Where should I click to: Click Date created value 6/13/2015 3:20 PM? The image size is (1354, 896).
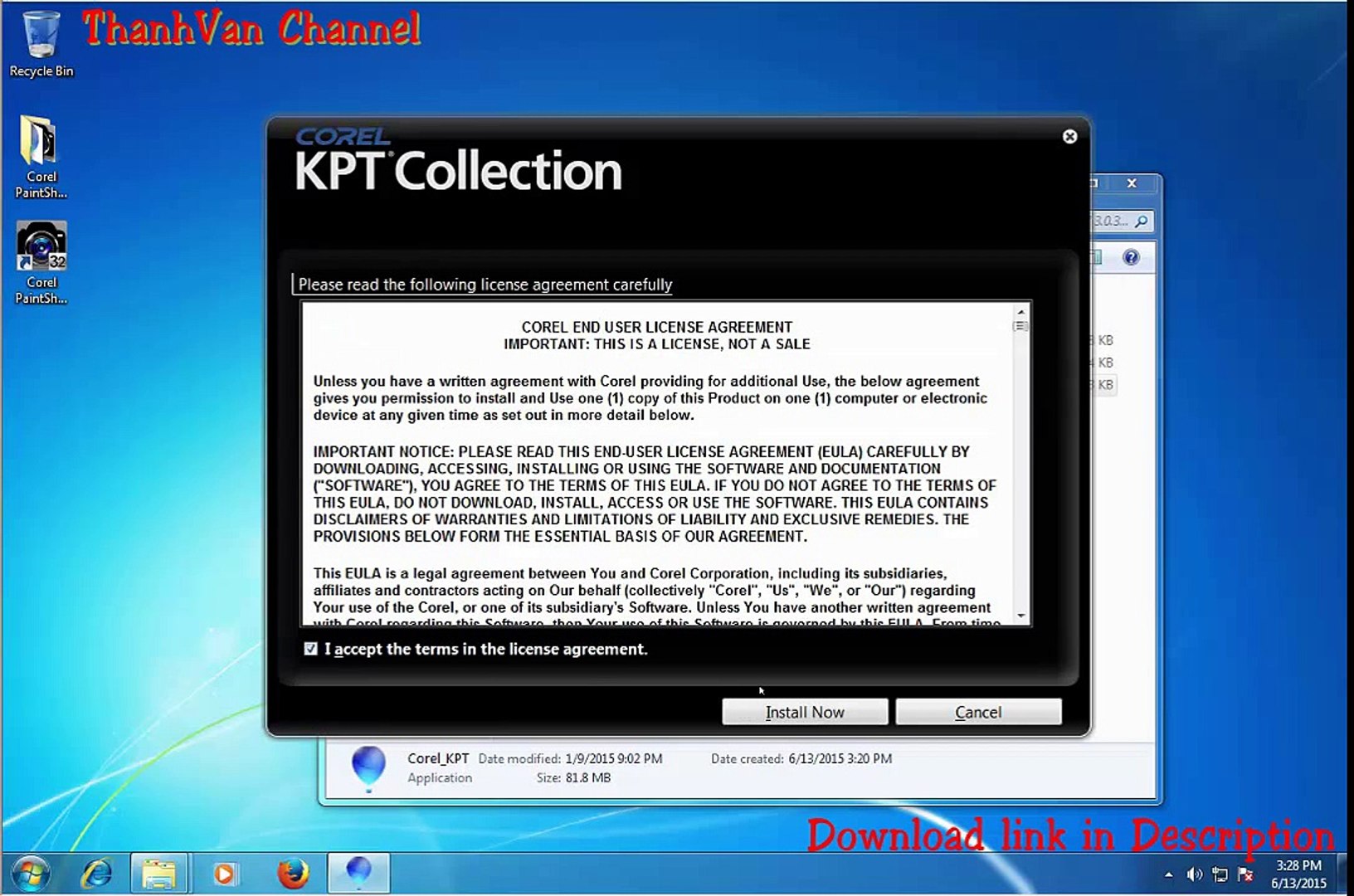click(840, 758)
